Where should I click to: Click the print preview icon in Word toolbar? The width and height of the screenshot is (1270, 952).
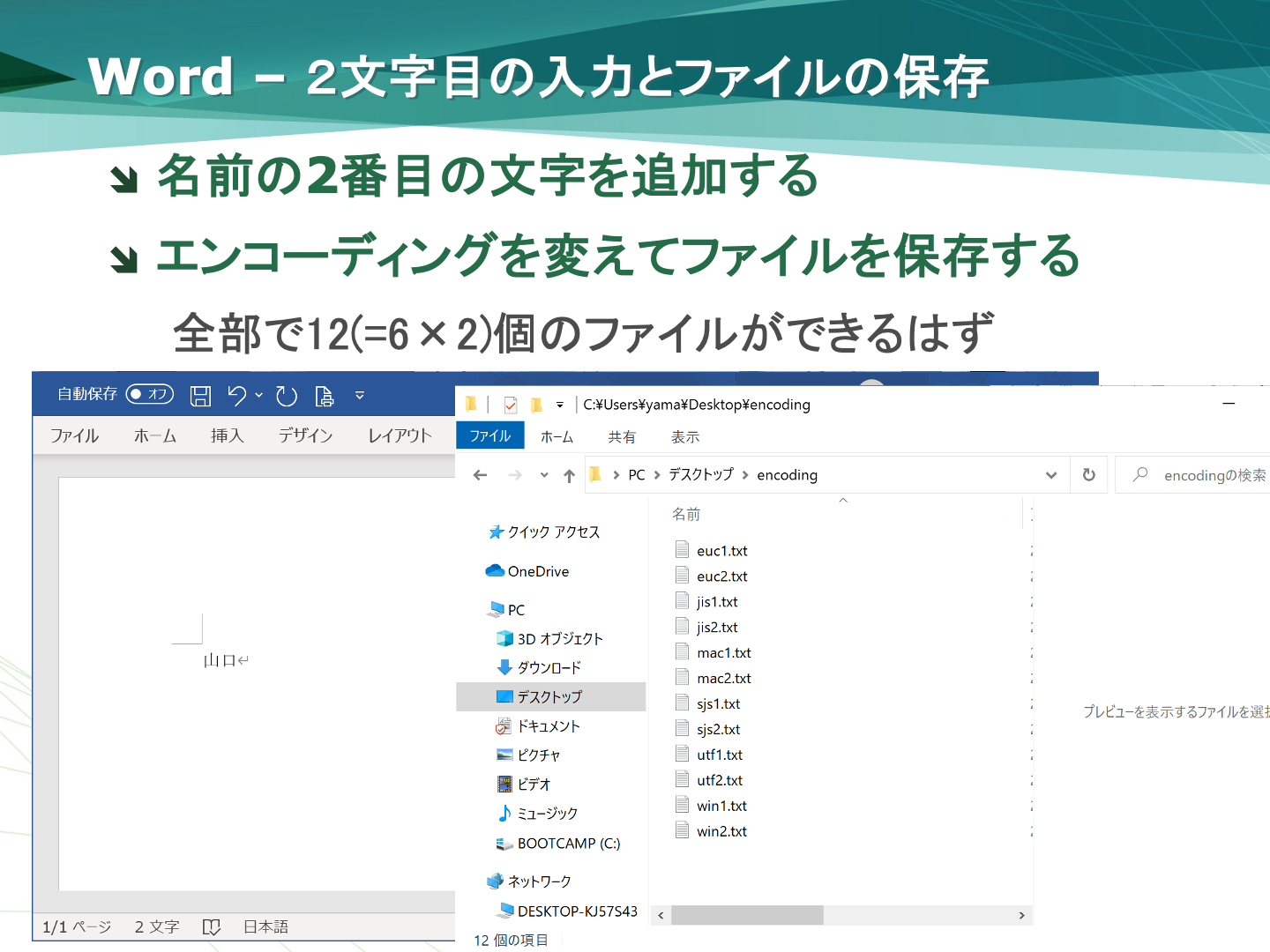[x=325, y=396]
